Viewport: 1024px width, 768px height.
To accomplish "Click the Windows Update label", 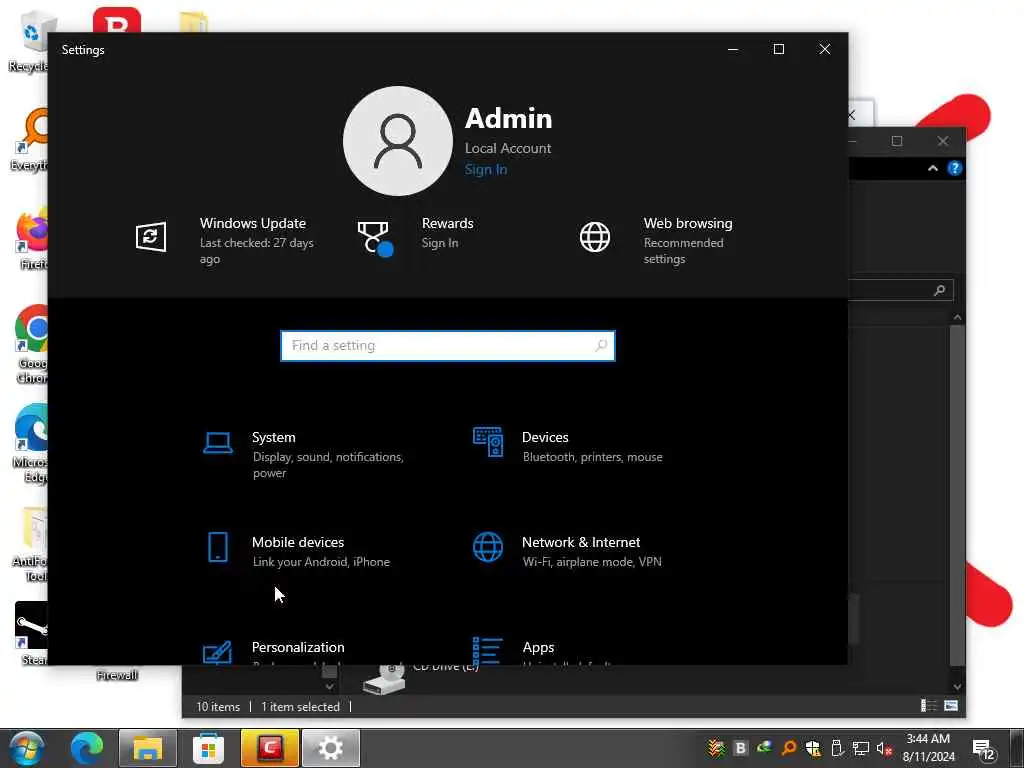I will 253,223.
